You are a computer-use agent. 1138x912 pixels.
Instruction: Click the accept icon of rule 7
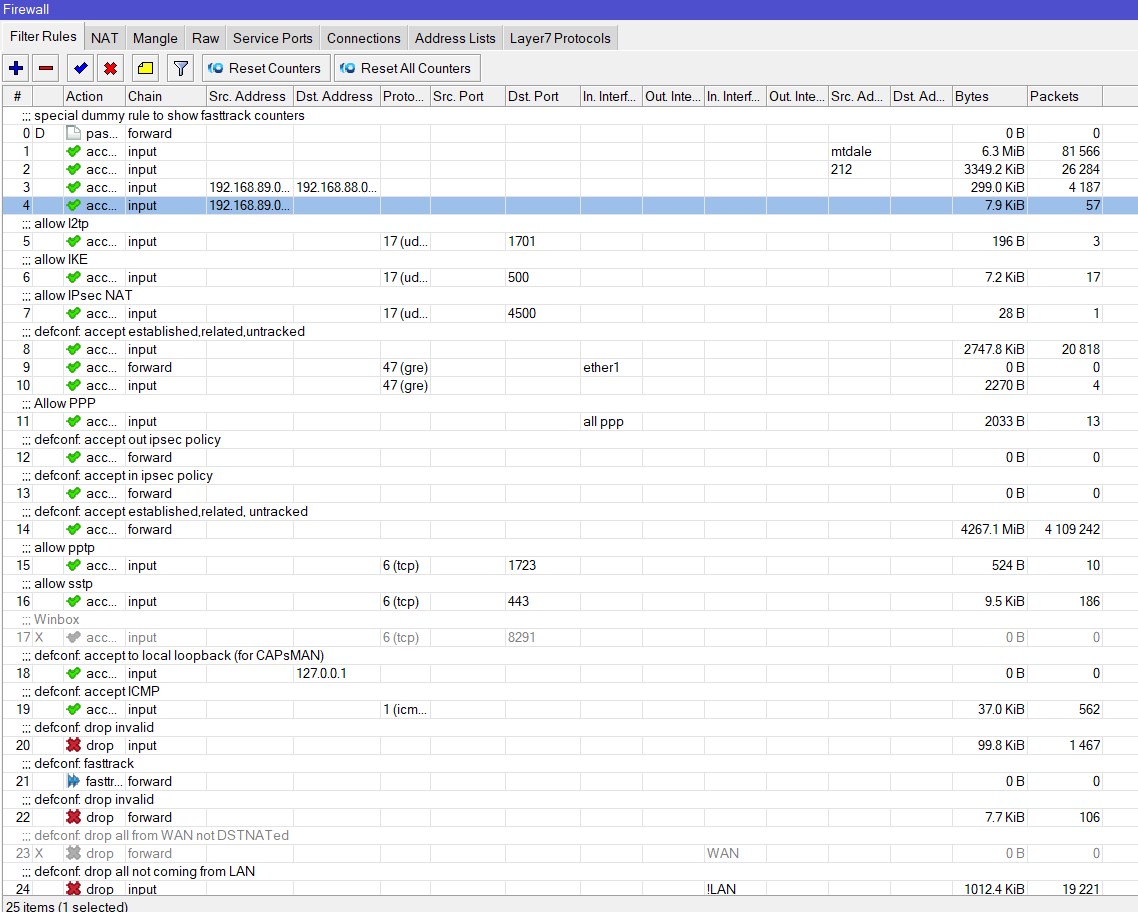click(x=73, y=313)
